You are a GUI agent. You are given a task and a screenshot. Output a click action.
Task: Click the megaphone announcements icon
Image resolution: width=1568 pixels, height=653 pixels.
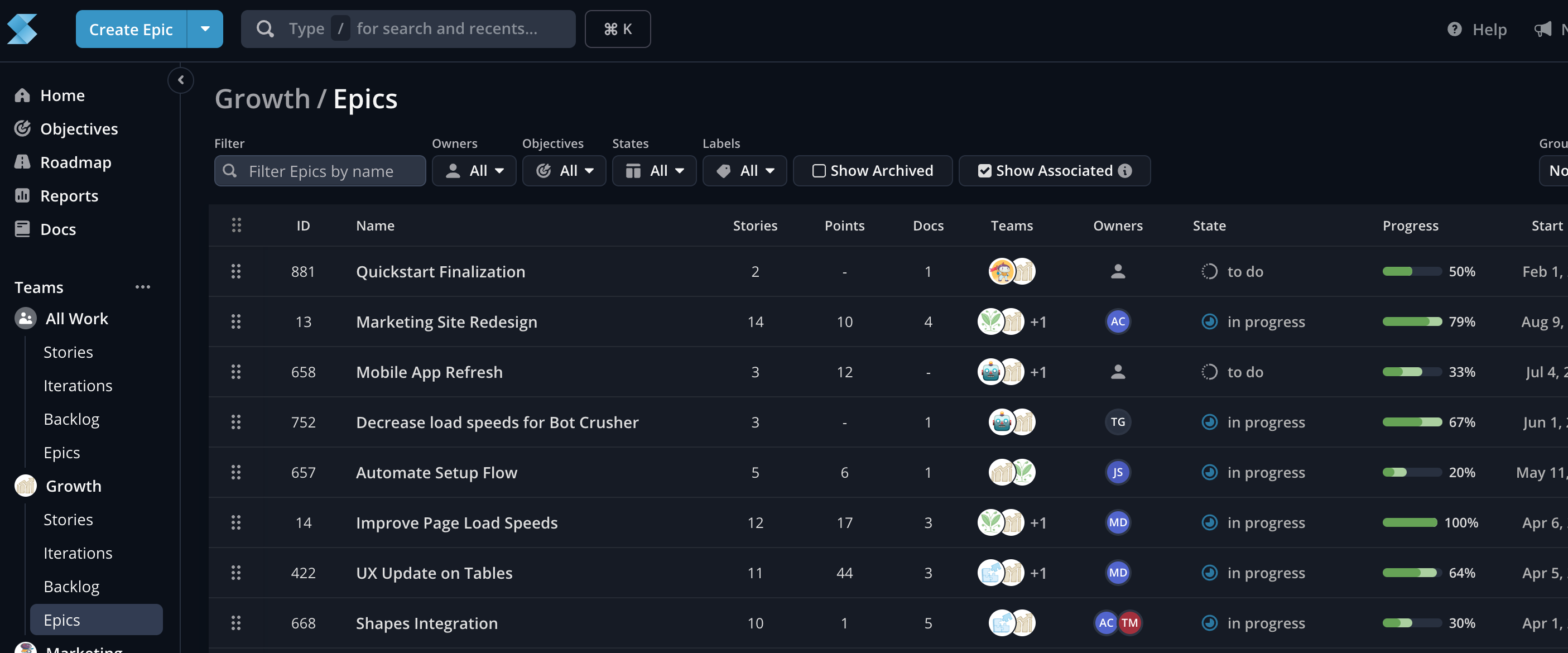pyautogui.click(x=1544, y=28)
